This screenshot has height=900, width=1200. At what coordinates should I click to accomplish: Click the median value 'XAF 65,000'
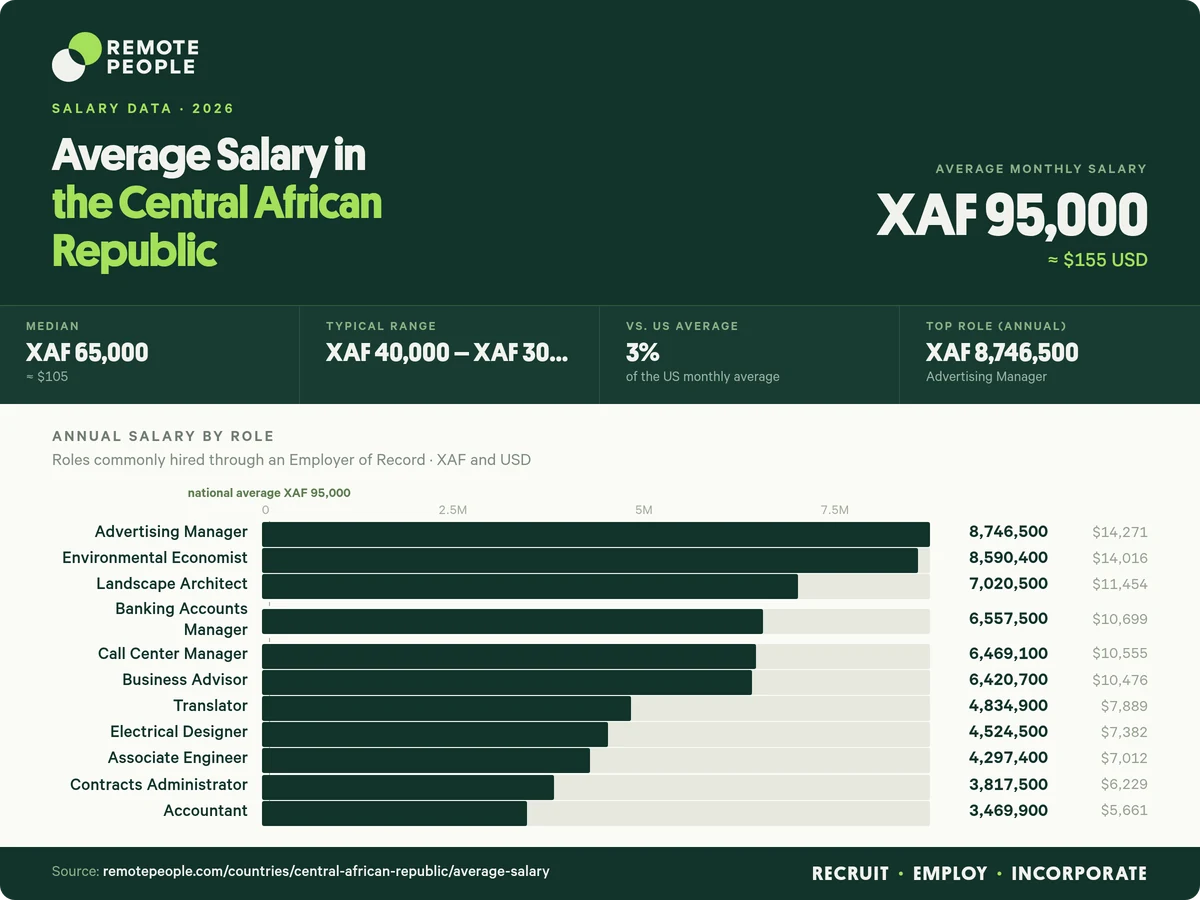click(x=87, y=352)
